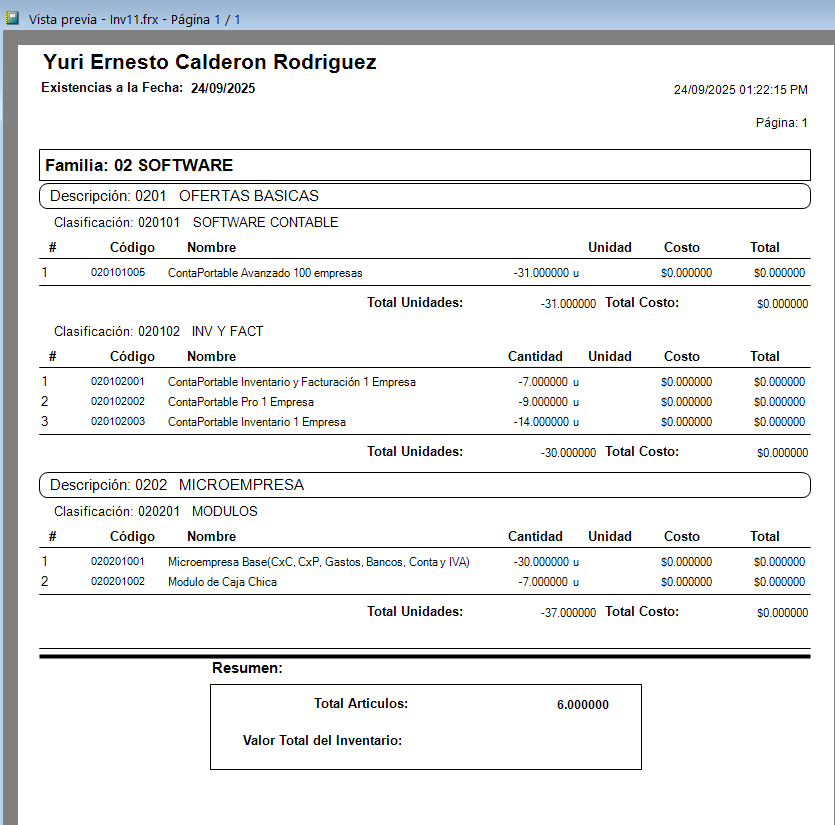Click item code 020102001
This screenshot has width=835, height=825.
118,381
